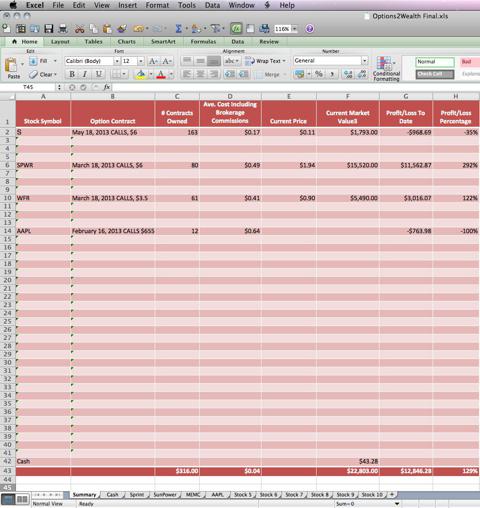The image size is (480, 508).
Task: Switch to the Formulas ribbon tab
Action: pyautogui.click(x=203, y=42)
